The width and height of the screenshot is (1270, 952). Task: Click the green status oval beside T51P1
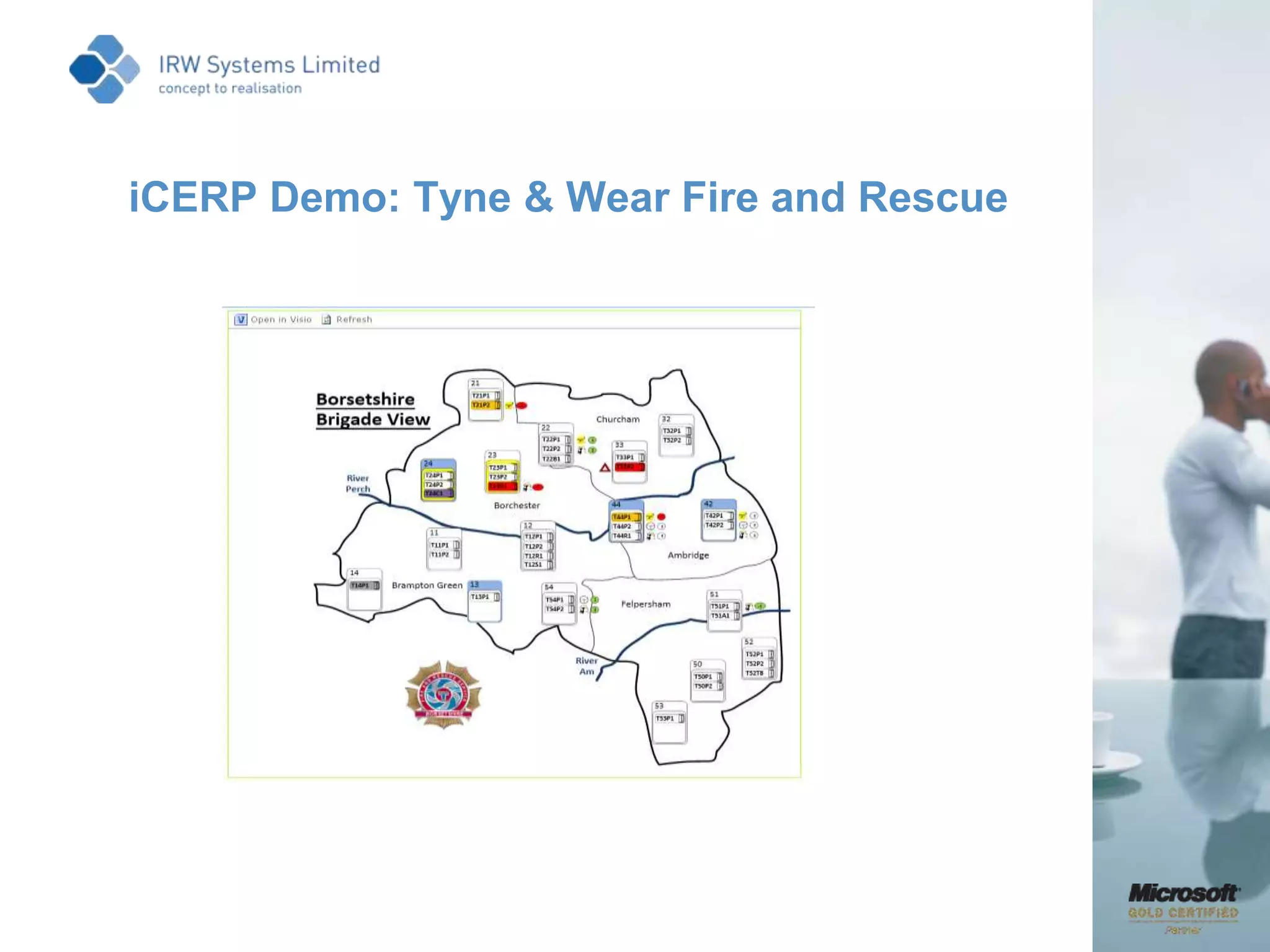[760, 606]
